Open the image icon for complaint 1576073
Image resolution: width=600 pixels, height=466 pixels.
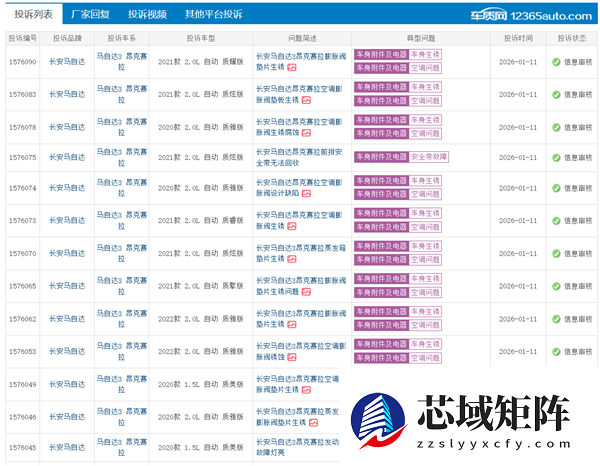tap(292, 226)
